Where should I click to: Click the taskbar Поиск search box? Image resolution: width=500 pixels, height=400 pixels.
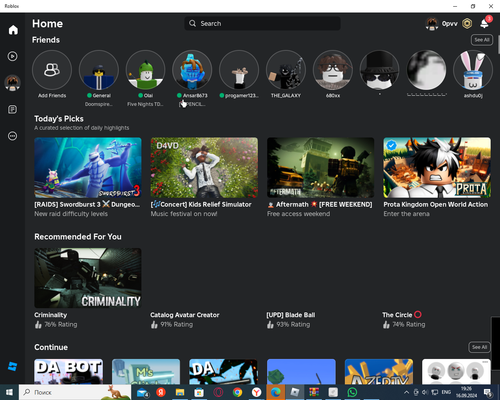75,392
